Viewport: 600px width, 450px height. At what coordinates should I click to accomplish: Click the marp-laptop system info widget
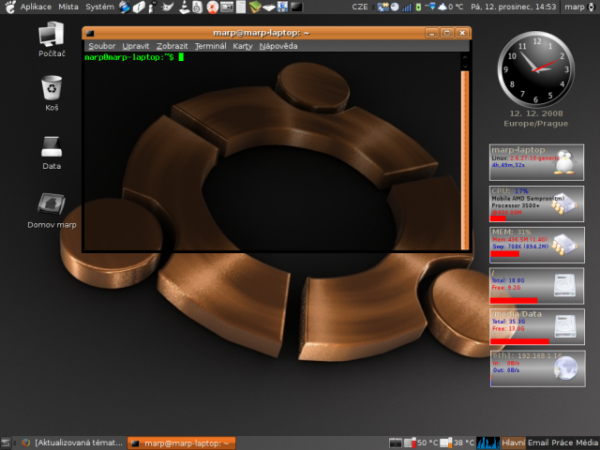pyautogui.click(x=536, y=162)
